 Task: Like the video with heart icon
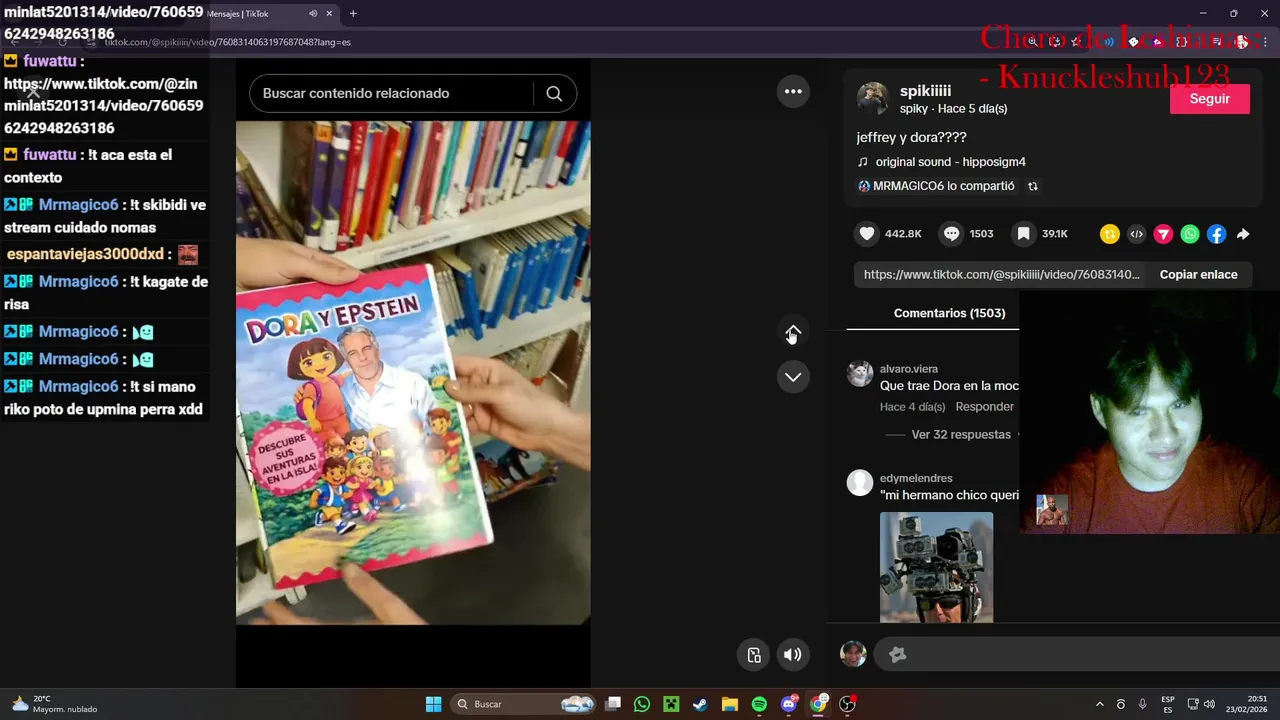pos(867,233)
